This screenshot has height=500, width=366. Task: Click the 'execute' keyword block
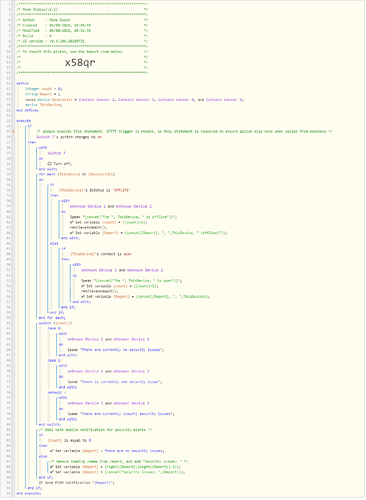[24, 121]
